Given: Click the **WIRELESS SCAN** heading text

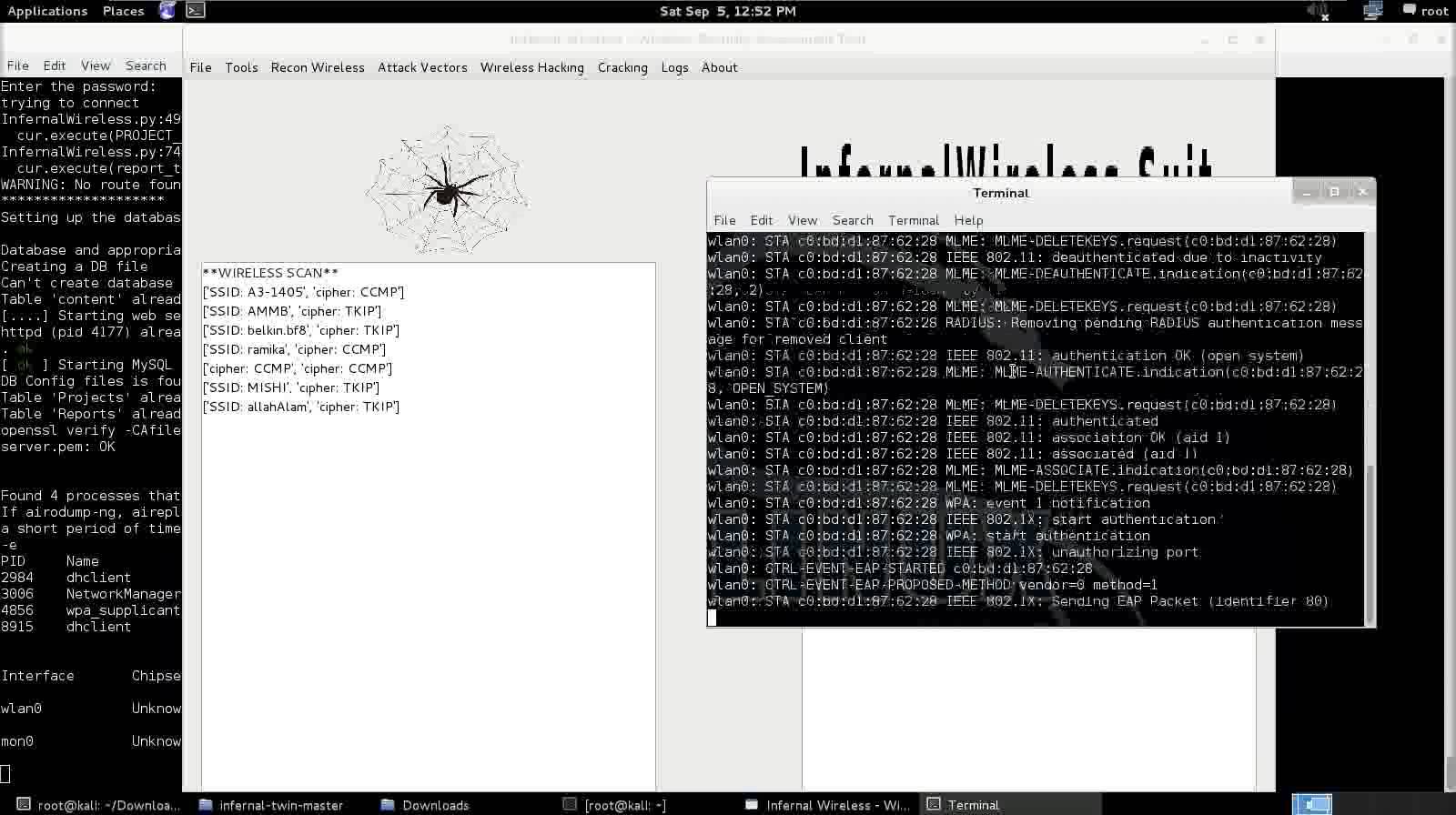Looking at the screenshot, I should tap(270, 273).
